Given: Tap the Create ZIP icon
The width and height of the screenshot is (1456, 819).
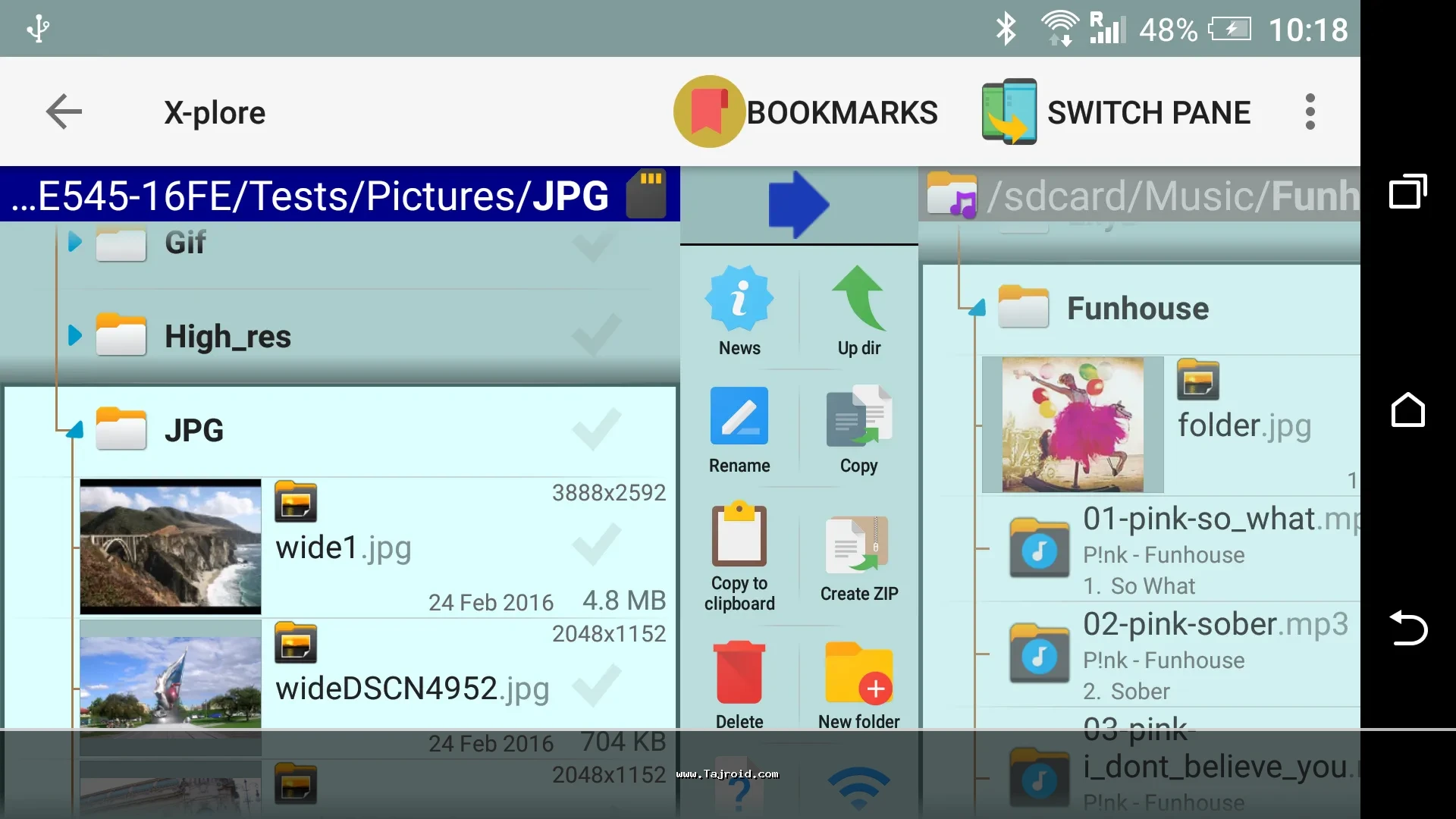Looking at the screenshot, I should tap(858, 544).
